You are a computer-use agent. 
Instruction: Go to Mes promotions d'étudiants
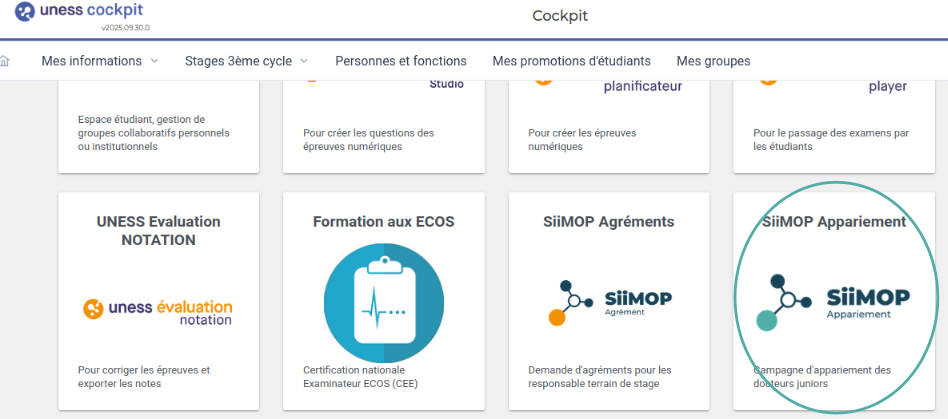(x=571, y=61)
